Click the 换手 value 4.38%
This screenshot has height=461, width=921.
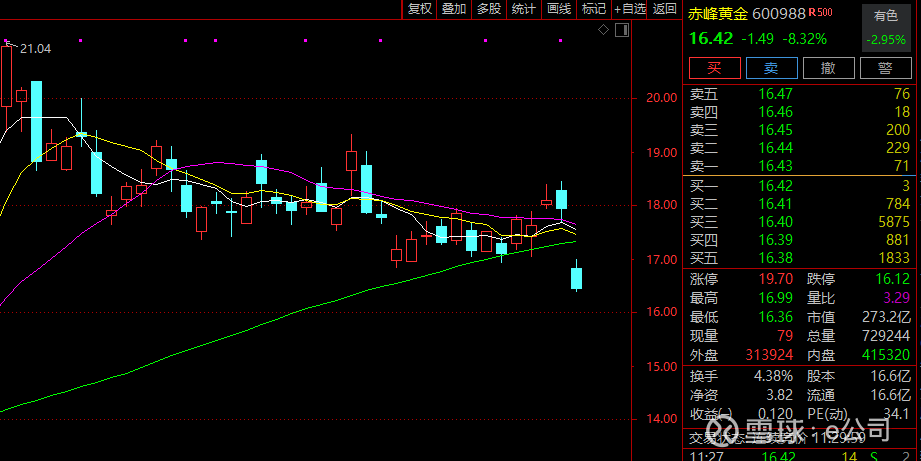tap(774, 376)
